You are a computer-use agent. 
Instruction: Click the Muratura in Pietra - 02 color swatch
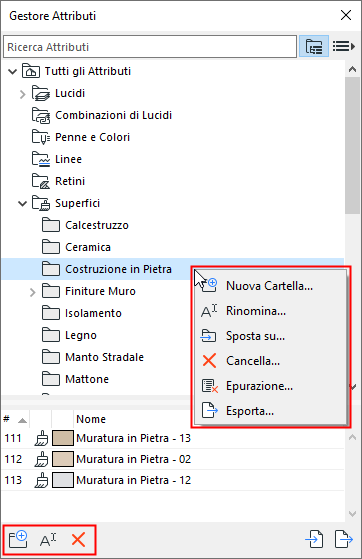coord(63,459)
